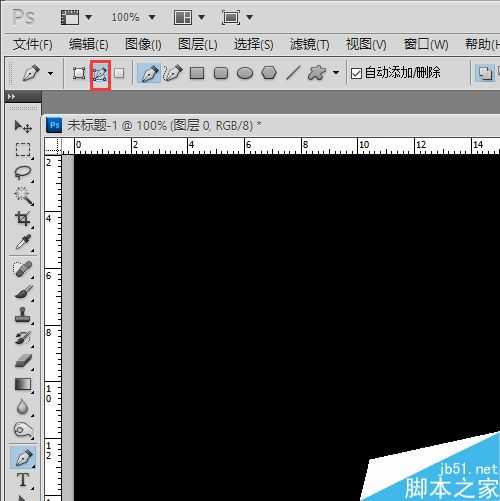Open the 图像(I) menu
The width and height of the screenshot is (500, 501).
coord(143,44)
